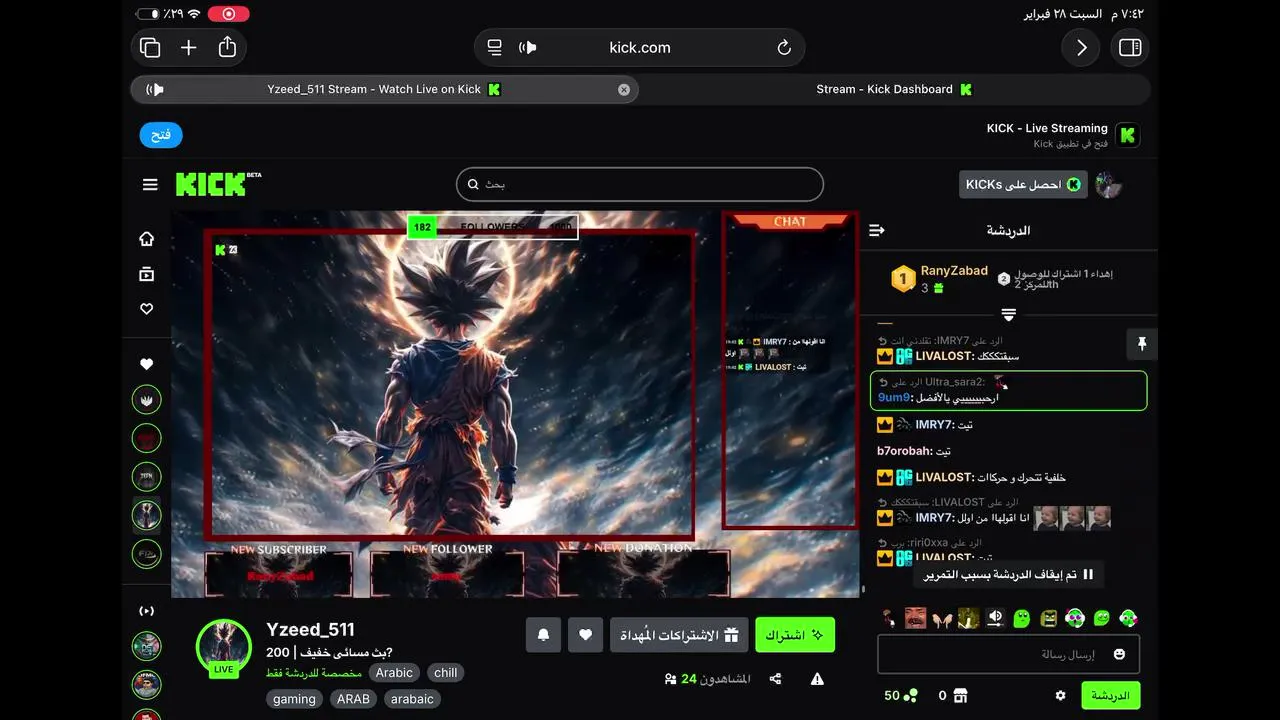Select Yzeed_511 Stream browser tab

click(384, 89)
